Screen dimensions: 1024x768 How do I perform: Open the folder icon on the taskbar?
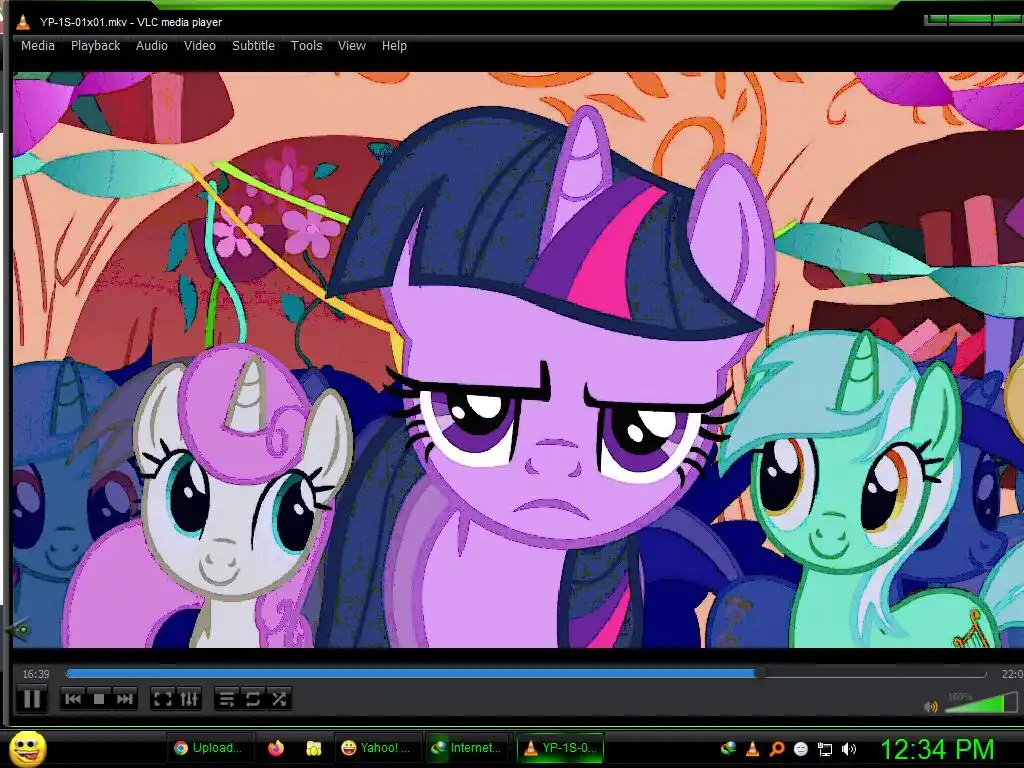pos(314,748)
